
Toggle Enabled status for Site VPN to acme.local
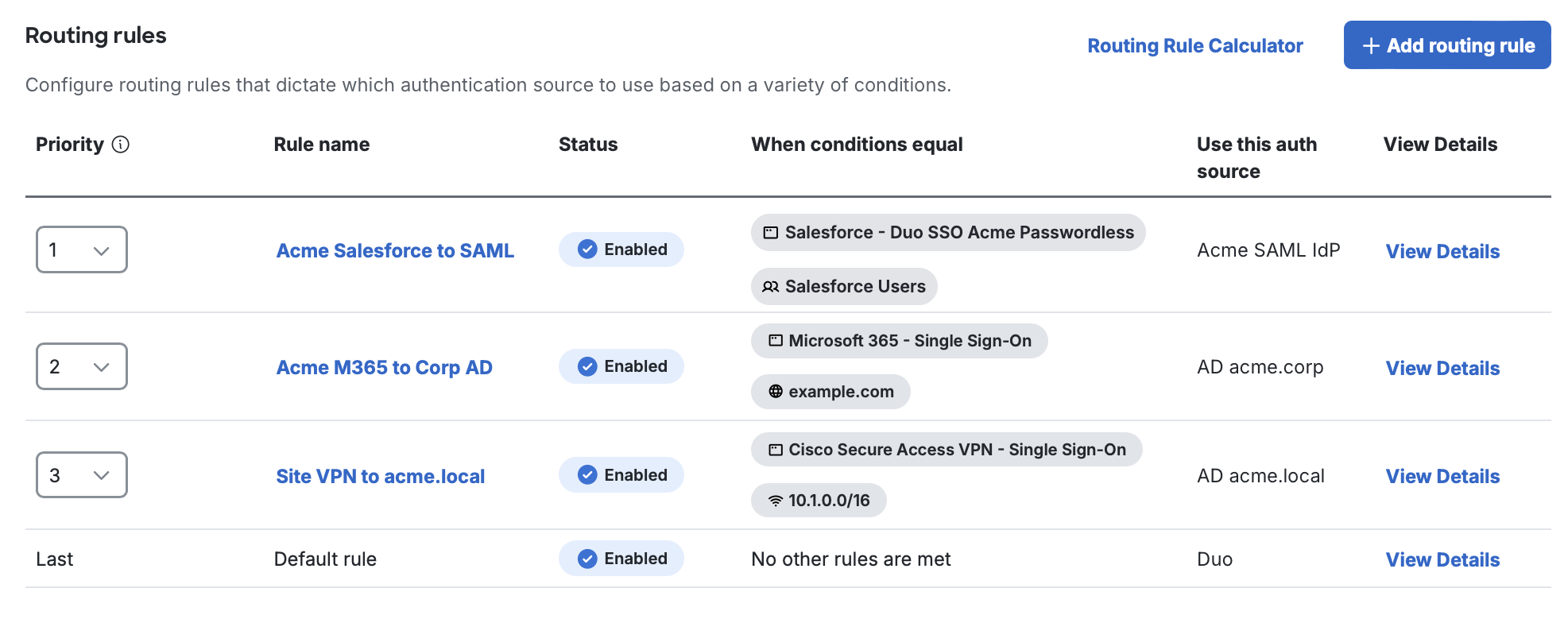[x=621, y=474]
